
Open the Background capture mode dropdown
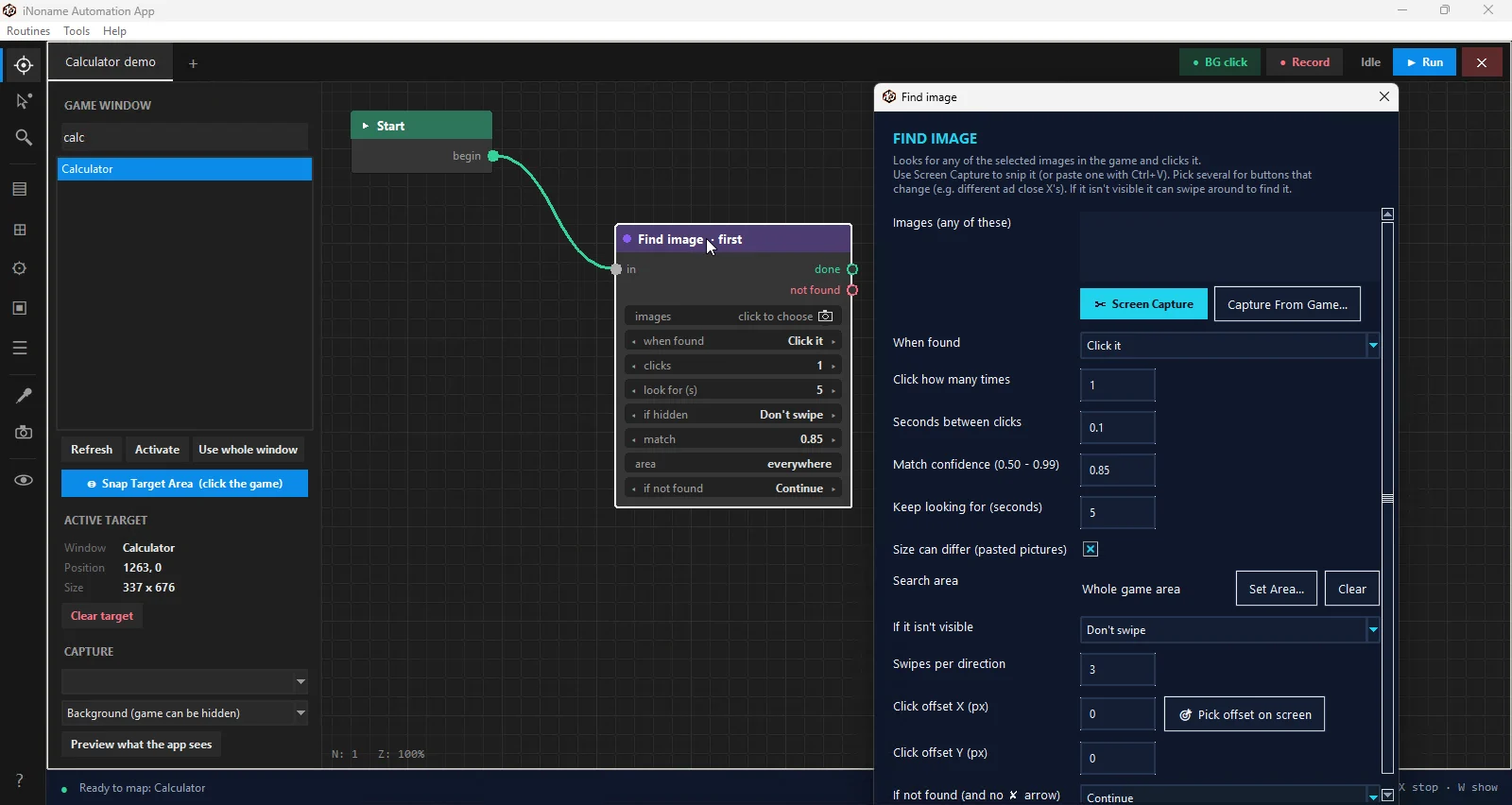185,713
